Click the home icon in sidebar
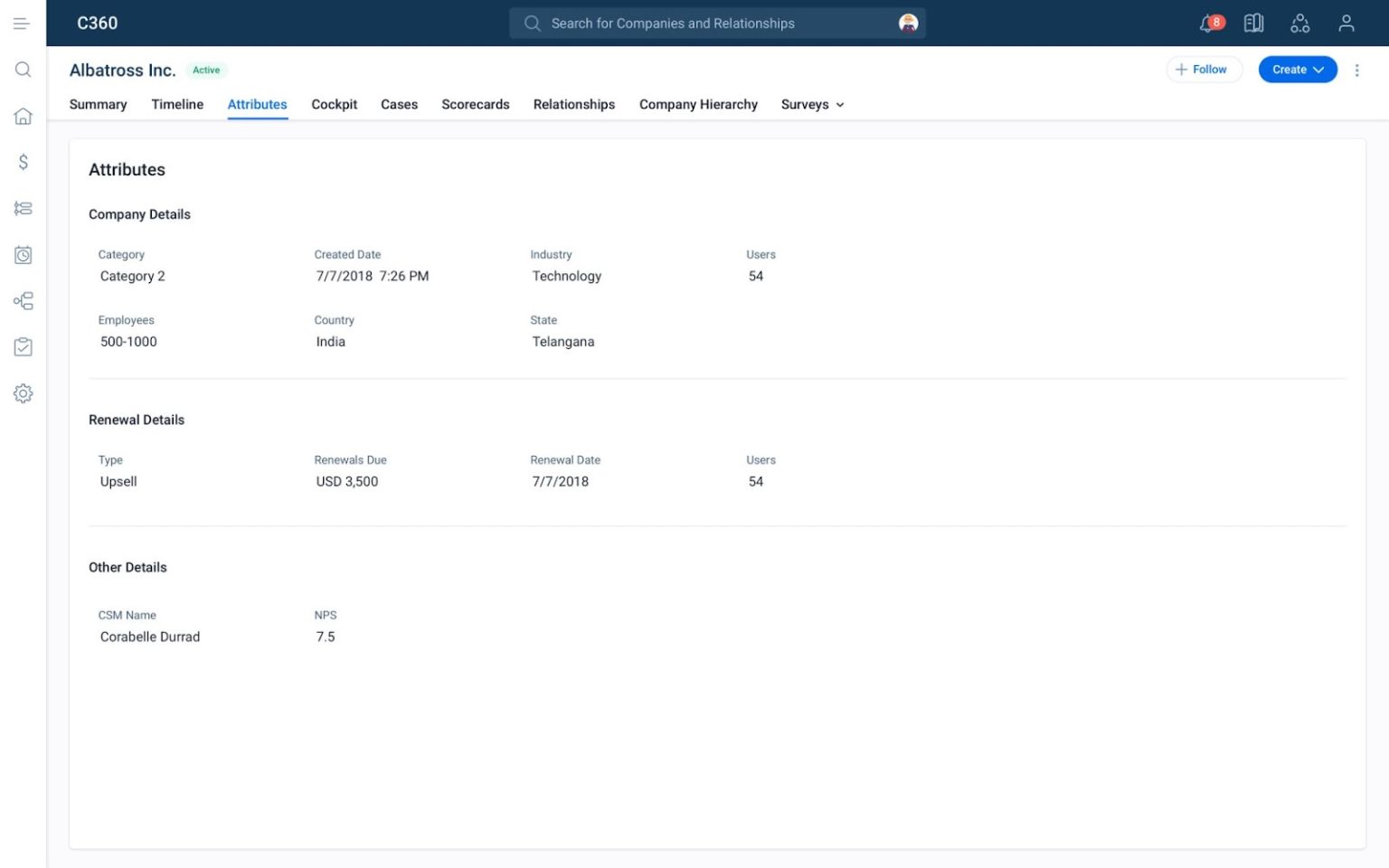 point(23,116)
